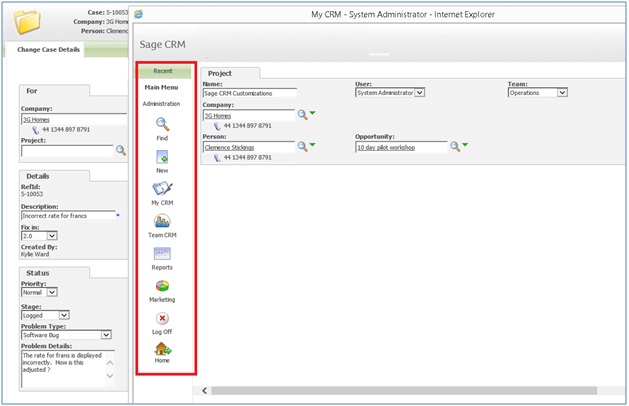Click phone icon under Company in Case window
The image size is (629, 406).
[x=36, y=130]
